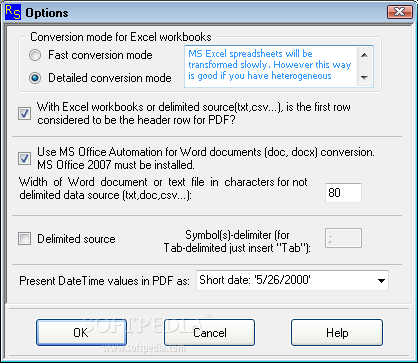
Task: Click the blue conversion mode description text
Action: (x=270, y=65)
